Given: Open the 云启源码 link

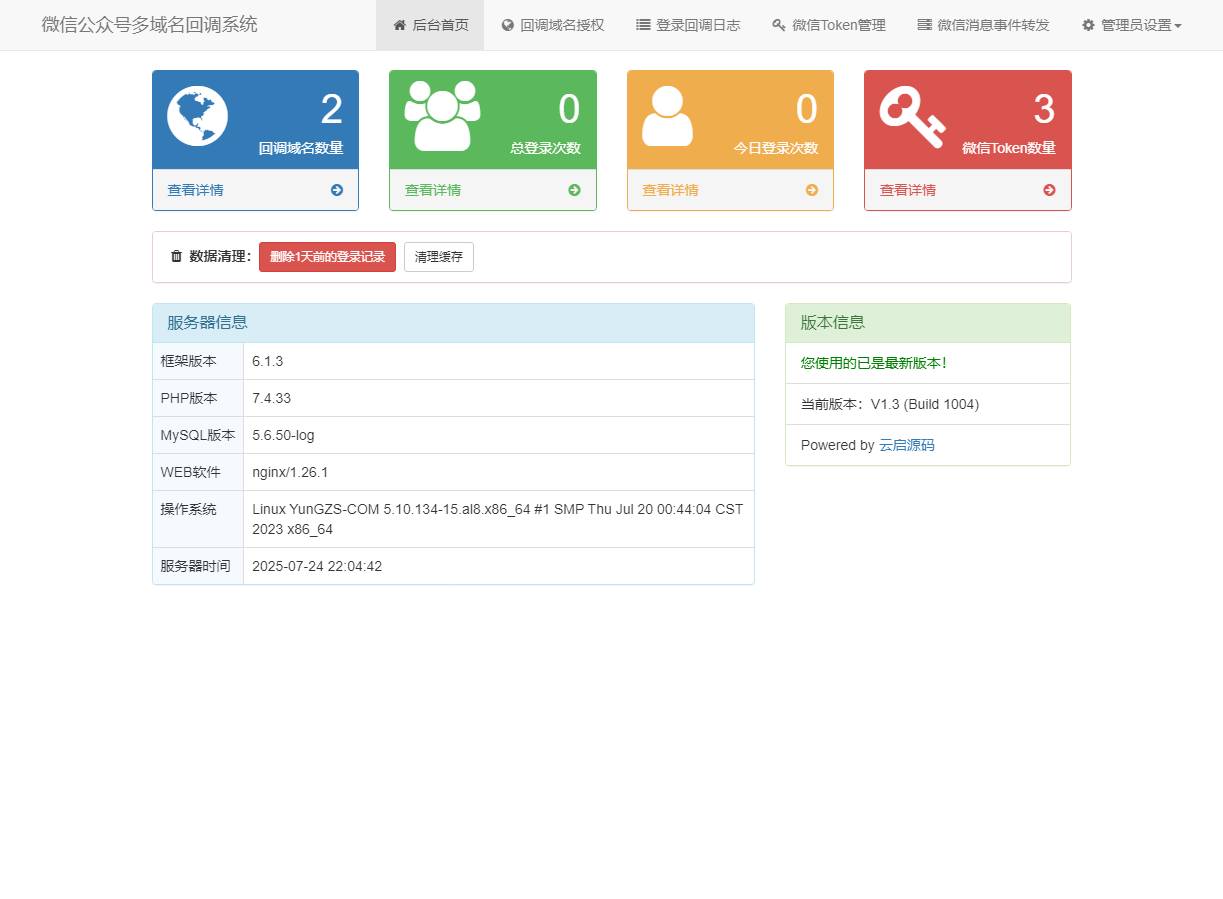Looking at the screenshot, I should (x=906, y=445).
